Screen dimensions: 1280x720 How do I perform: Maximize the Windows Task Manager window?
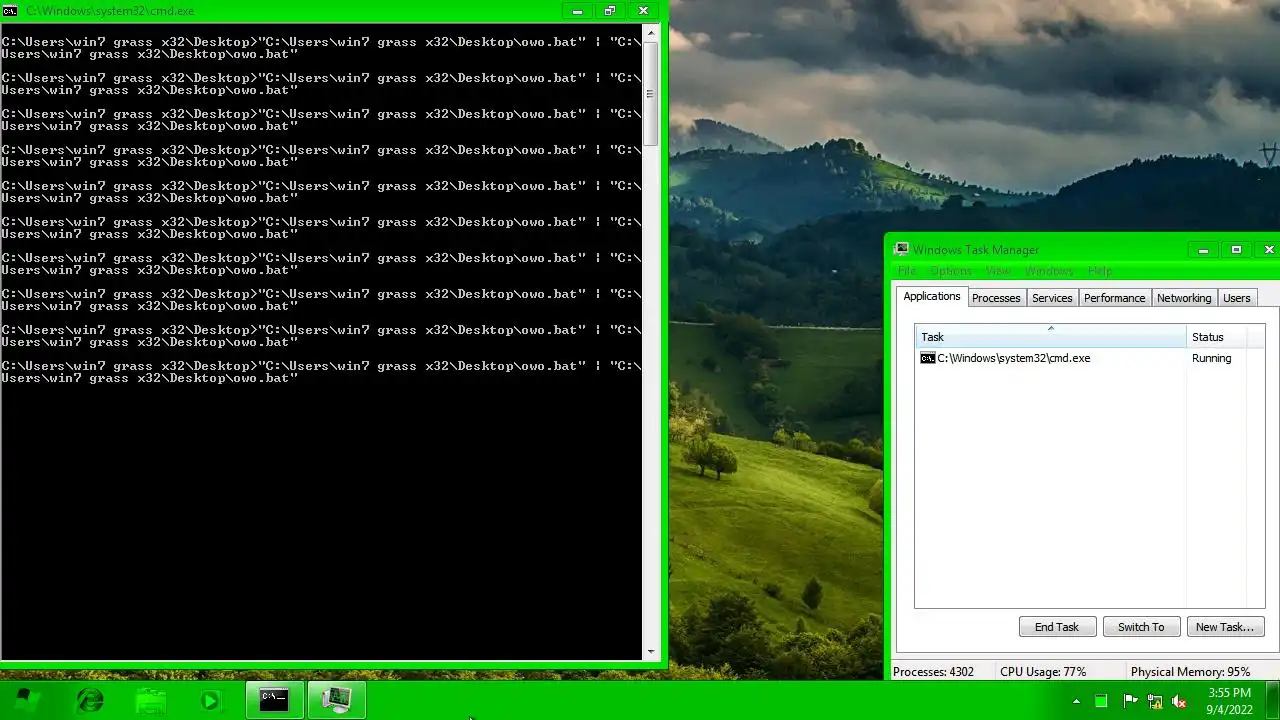coord(1236,250)
